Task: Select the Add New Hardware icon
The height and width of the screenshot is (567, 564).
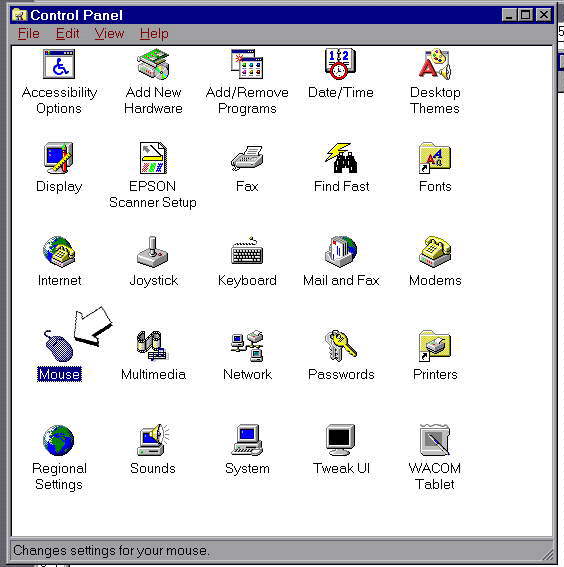Action: pyautogui.click(x=153, y=64)
